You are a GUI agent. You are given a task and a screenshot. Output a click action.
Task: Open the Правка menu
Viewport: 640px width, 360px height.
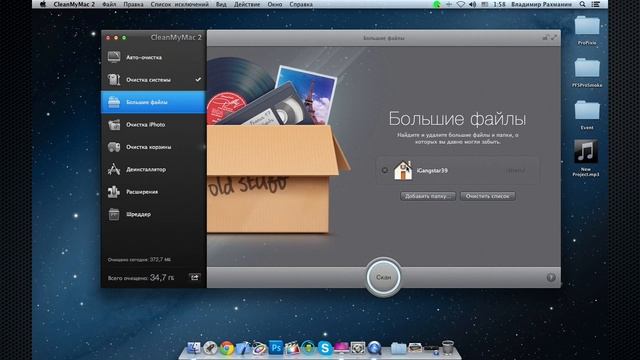(133, 4)
